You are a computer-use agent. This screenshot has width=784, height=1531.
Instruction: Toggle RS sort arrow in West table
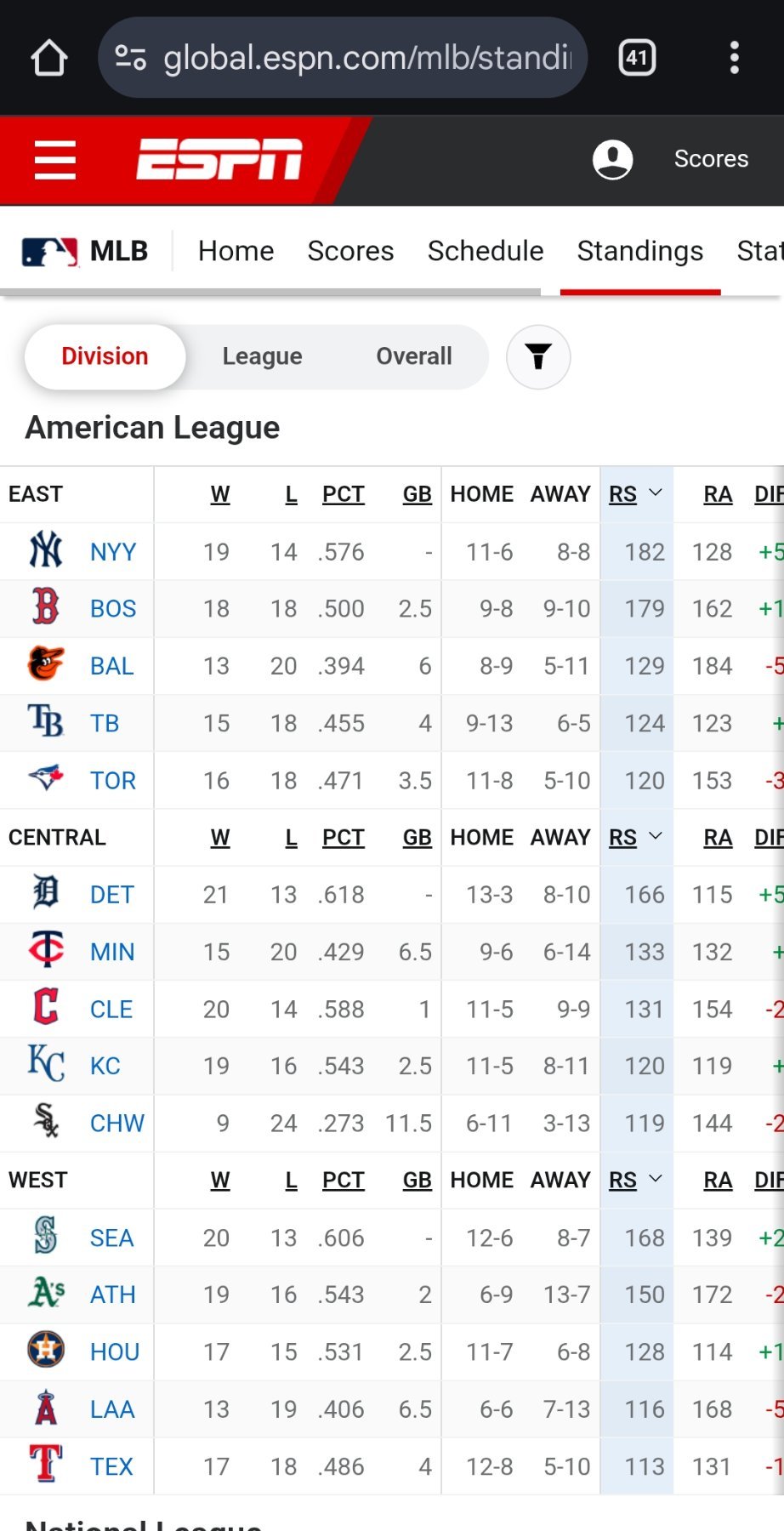click(656, 1180)
